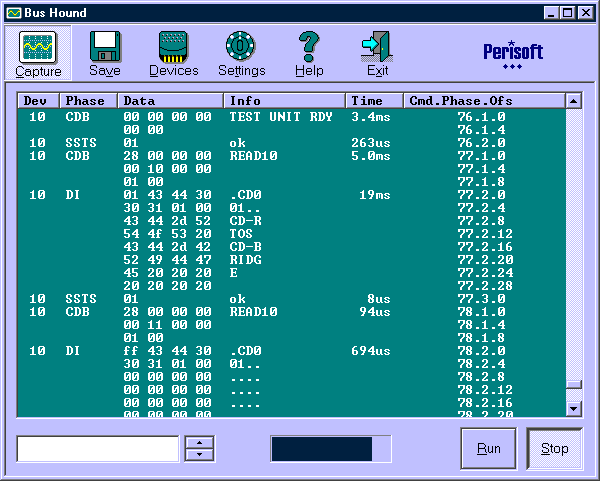The height and width of the screenshot is (481, 600).
Task: Click data row 45 20 20 20
Action: [167, 273]
